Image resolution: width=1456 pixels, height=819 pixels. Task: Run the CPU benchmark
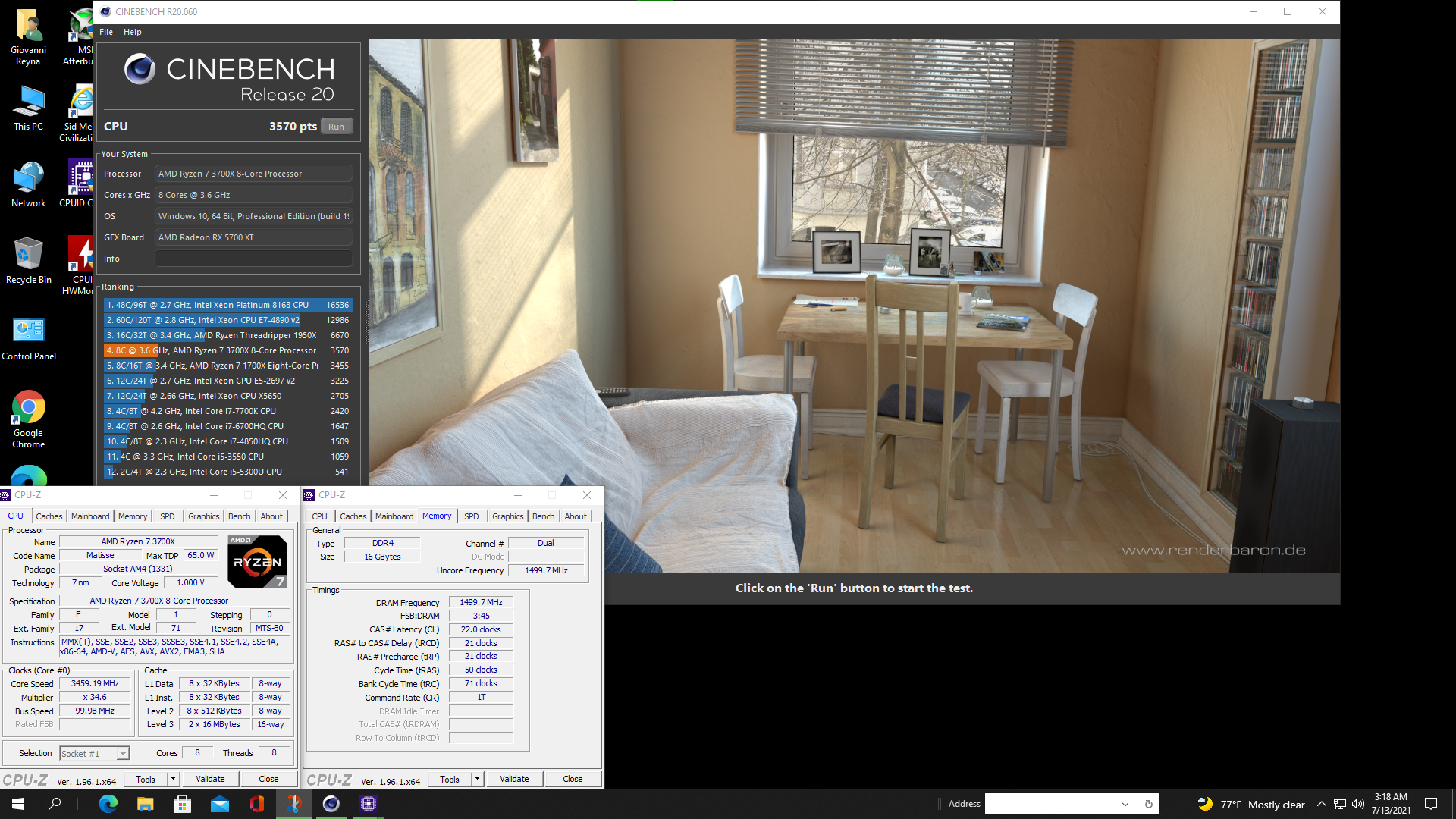(336, 127)
